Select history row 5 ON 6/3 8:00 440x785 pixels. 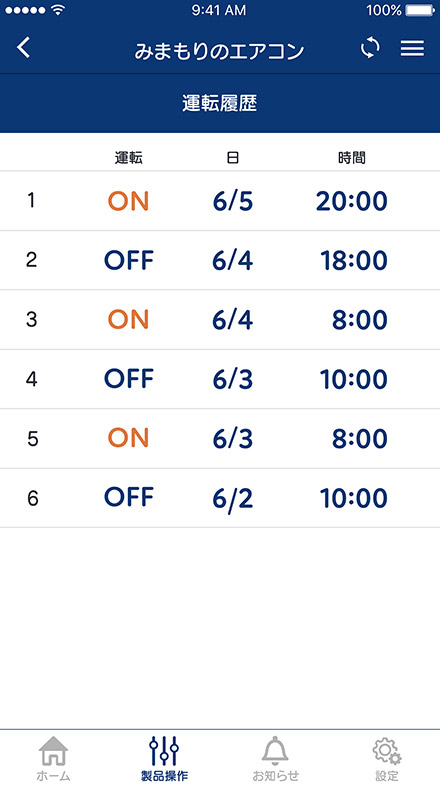click(220, 439)
